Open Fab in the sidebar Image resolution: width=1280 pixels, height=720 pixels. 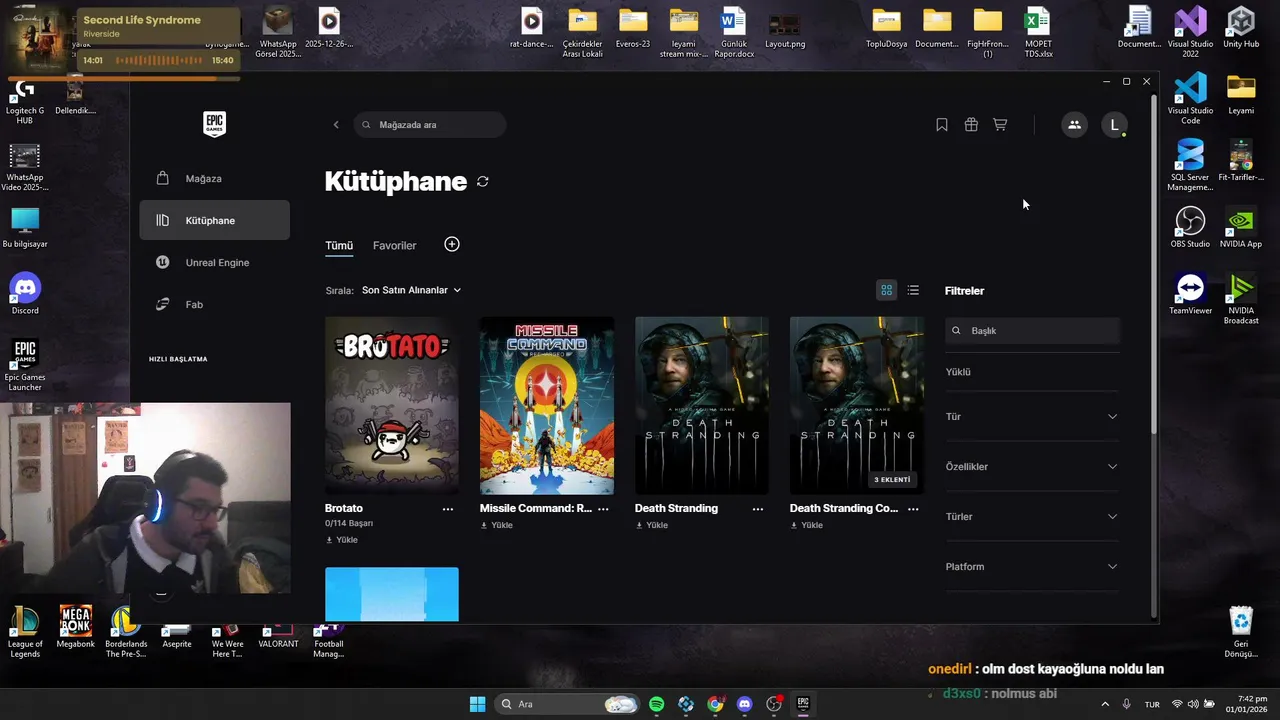[215, 304]
